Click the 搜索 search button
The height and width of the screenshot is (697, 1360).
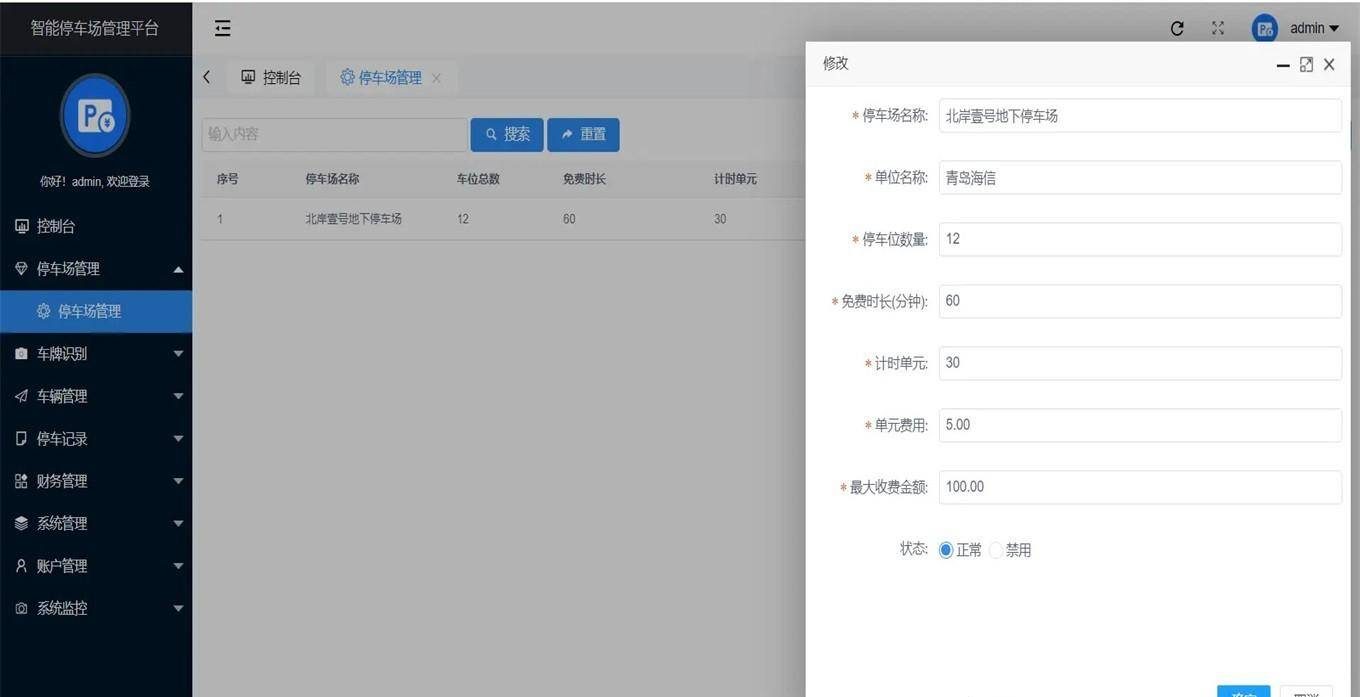[x=507, y=134]
